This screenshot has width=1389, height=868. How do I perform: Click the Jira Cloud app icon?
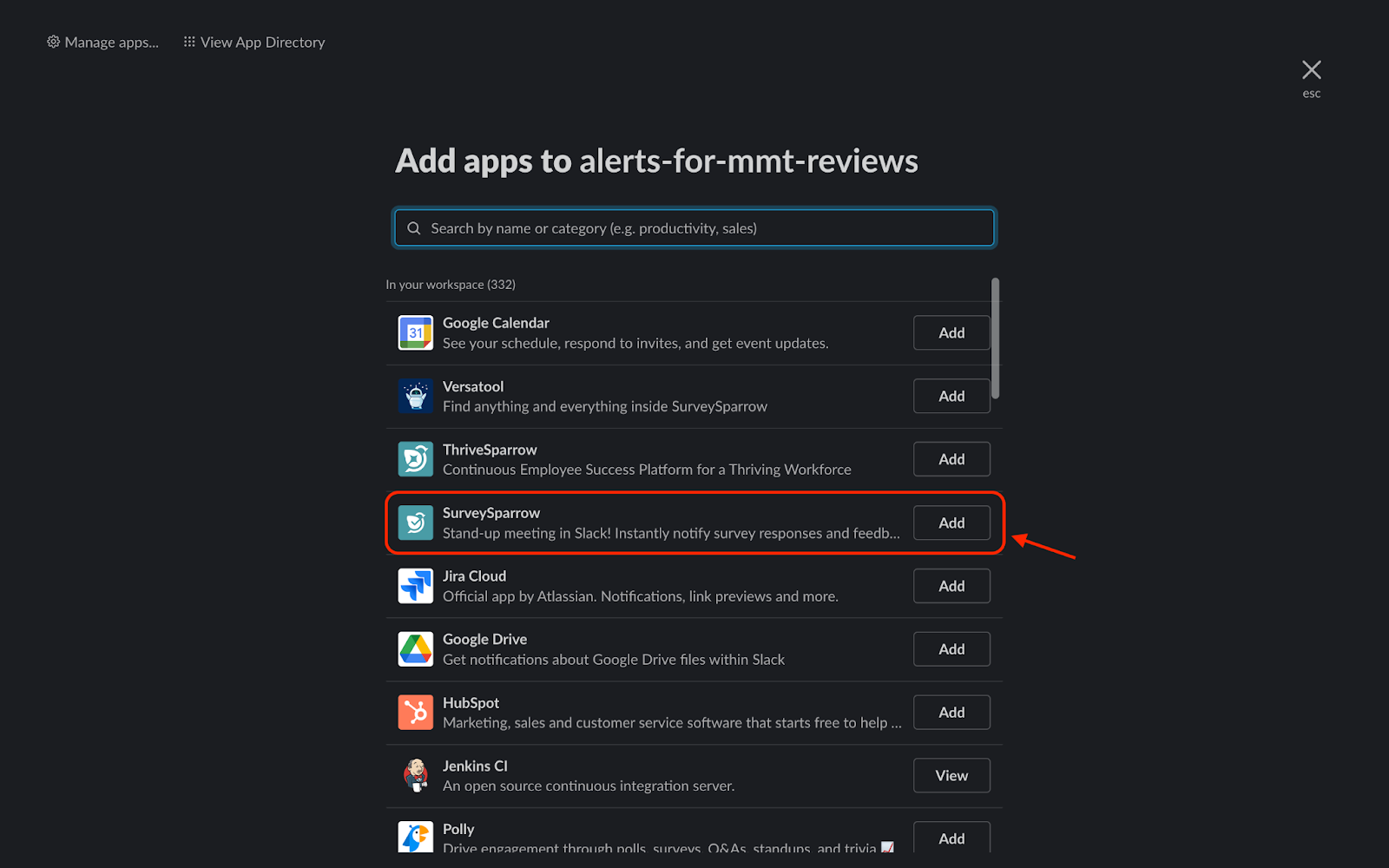(415, 586)
